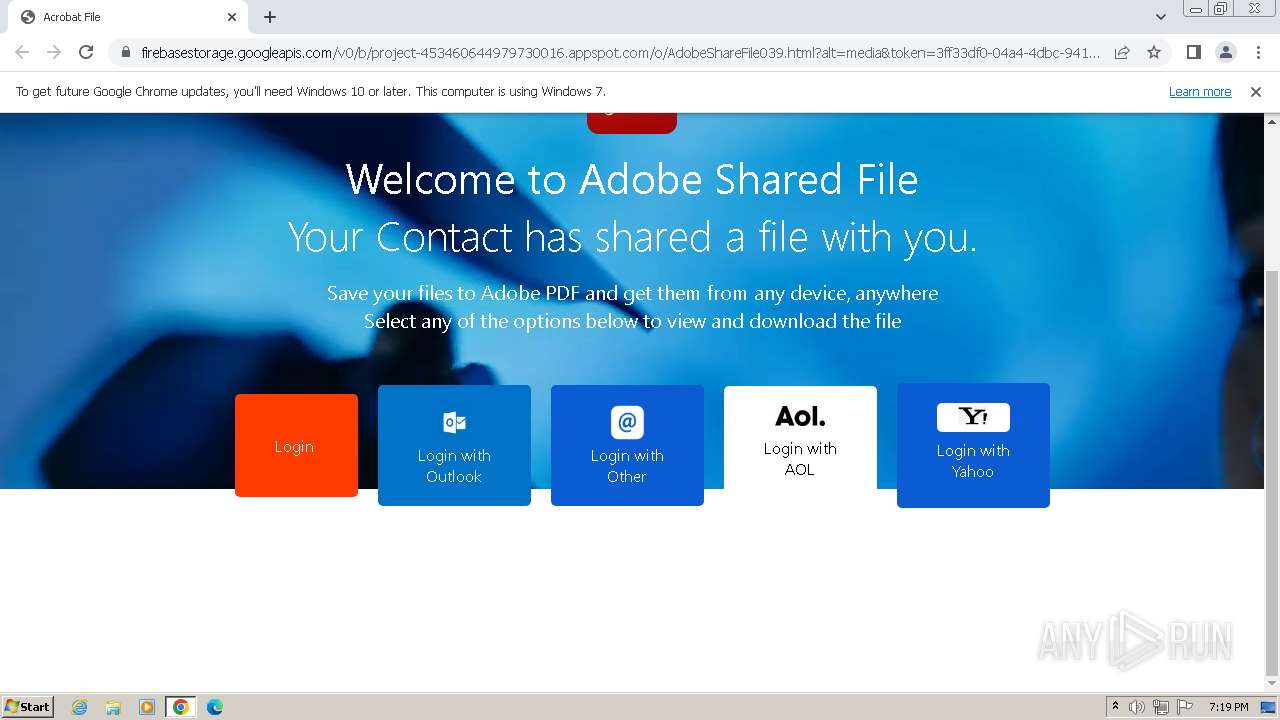This screenshot has height=720, width=1280.
Task: Open File Explorer from taskbar
Action: [113, 707]
